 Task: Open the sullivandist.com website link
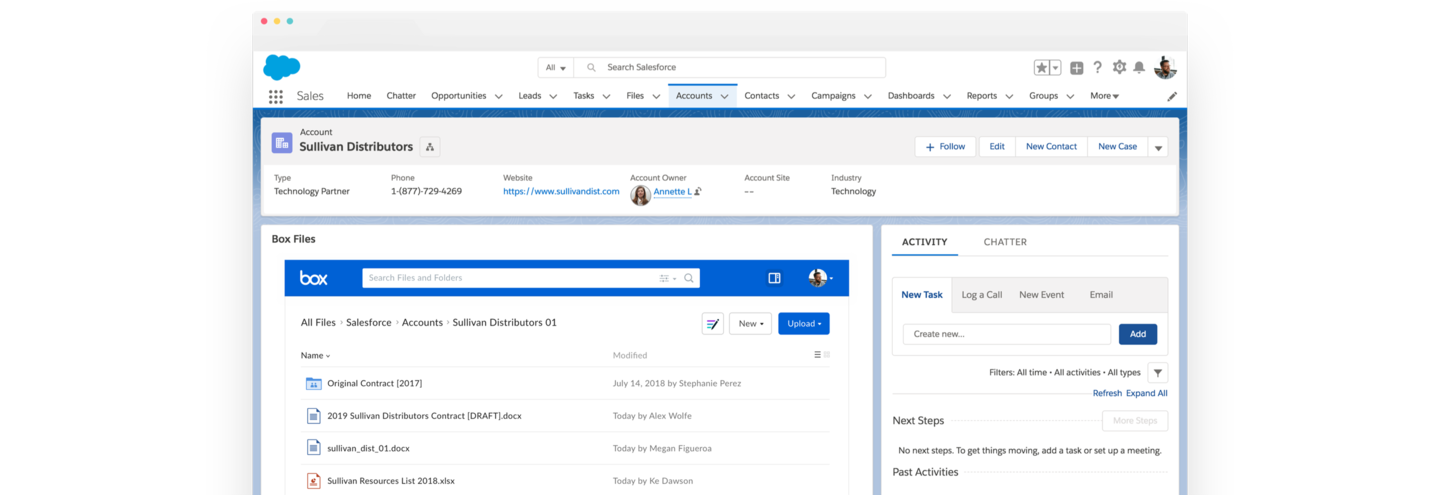(x=561, y=191)
